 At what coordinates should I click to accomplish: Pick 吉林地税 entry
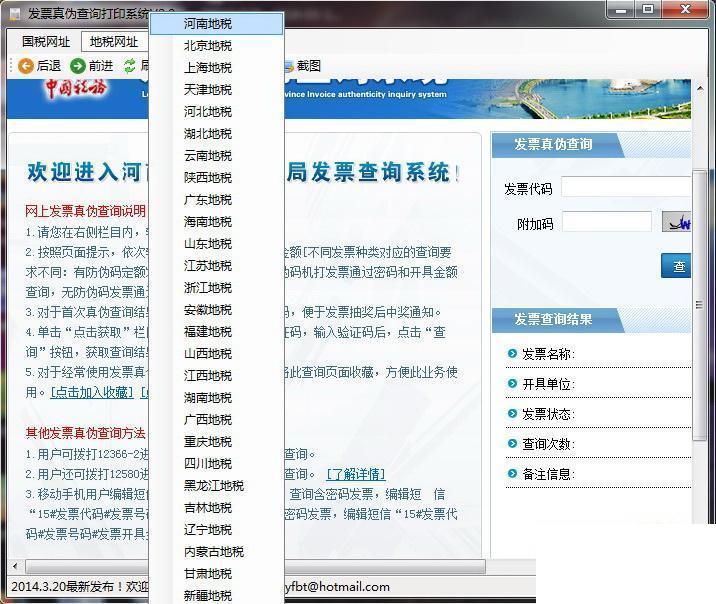coord(216,508)
